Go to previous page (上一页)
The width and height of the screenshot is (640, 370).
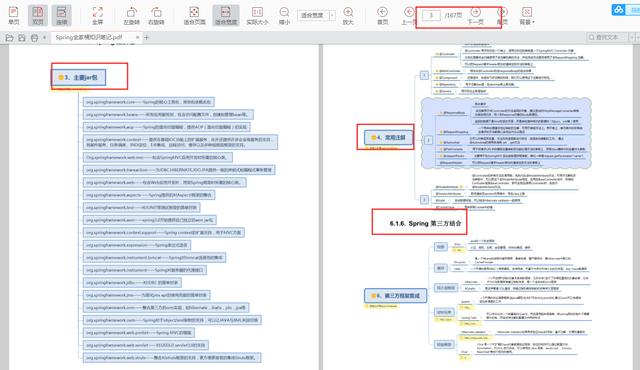click(x=408, y=16)
